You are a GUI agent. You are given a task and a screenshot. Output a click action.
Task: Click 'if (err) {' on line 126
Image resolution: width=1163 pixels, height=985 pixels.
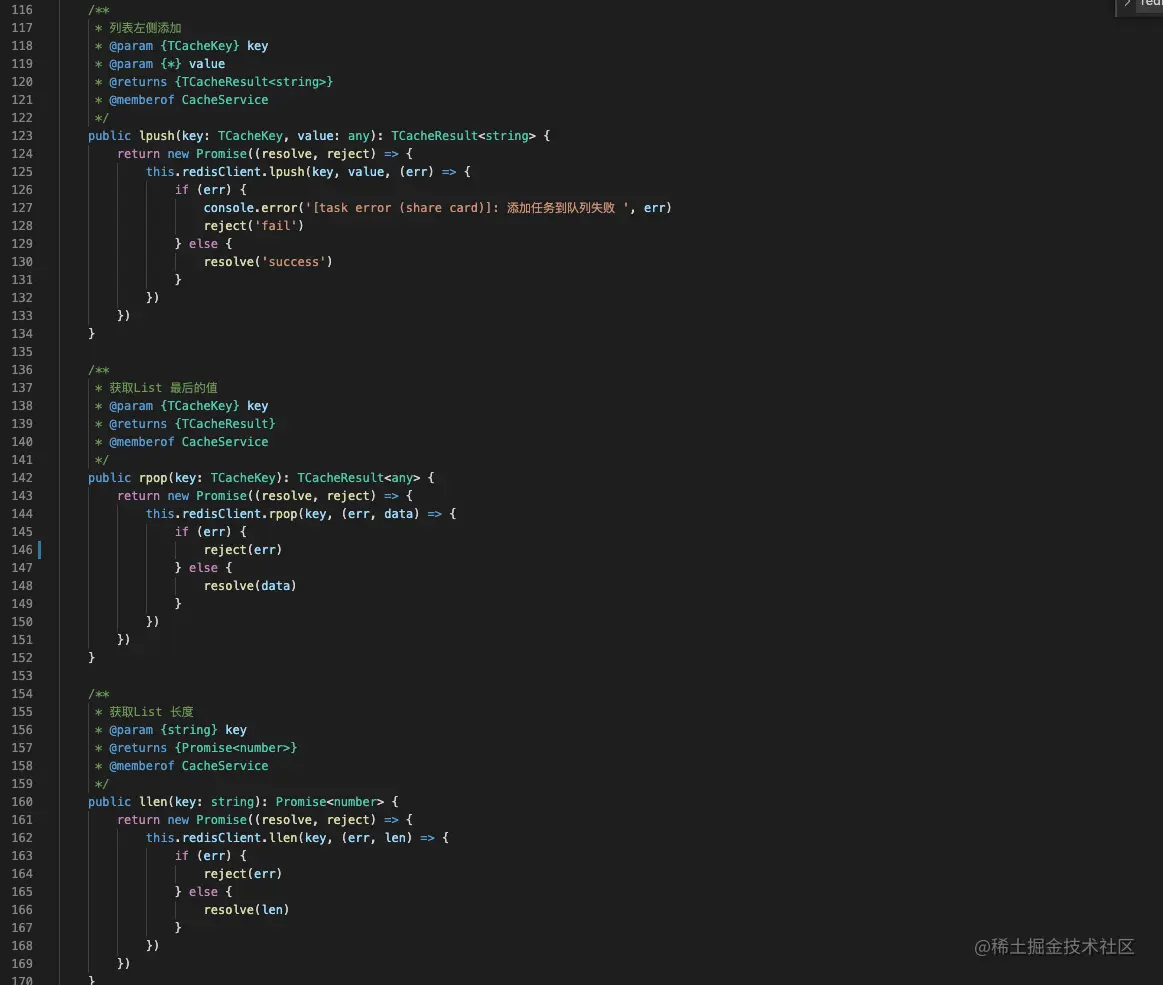[x=211, y=190]
